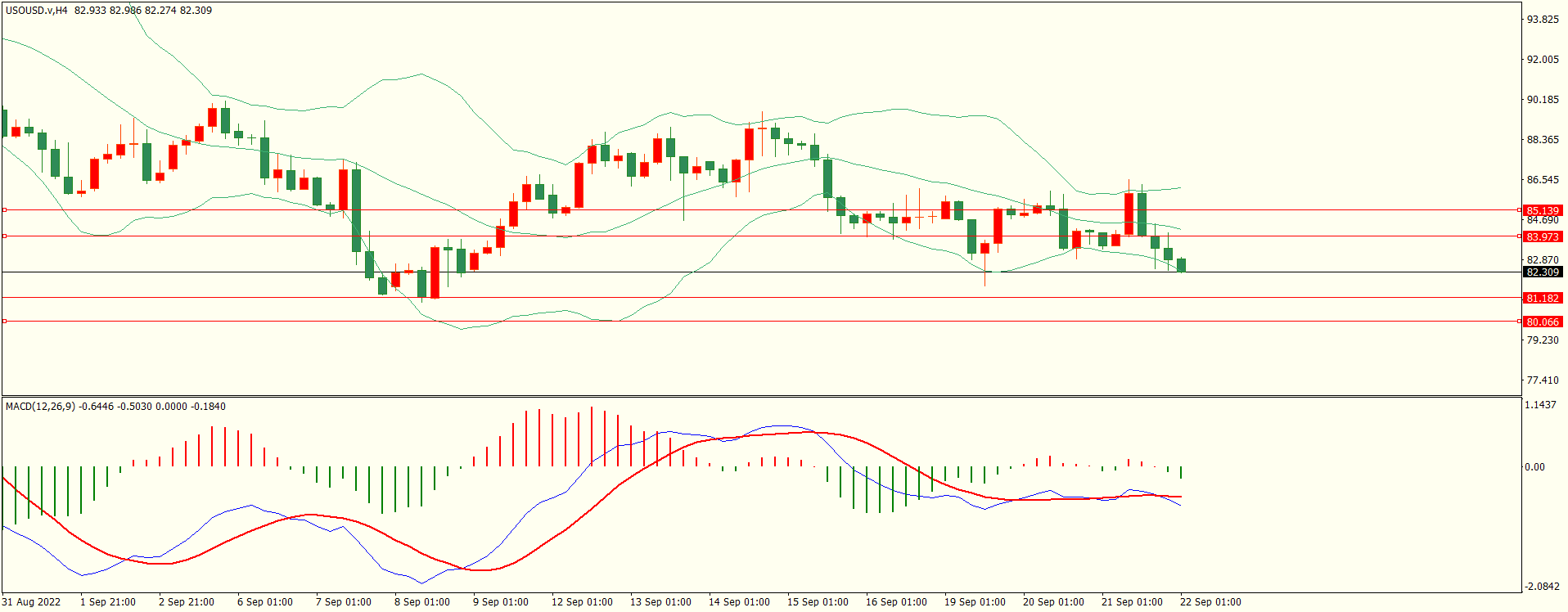Click the 1.1437 MACD scale value
The image size is (1568, 612).
pyautogui.click(x=1540, y=404)
